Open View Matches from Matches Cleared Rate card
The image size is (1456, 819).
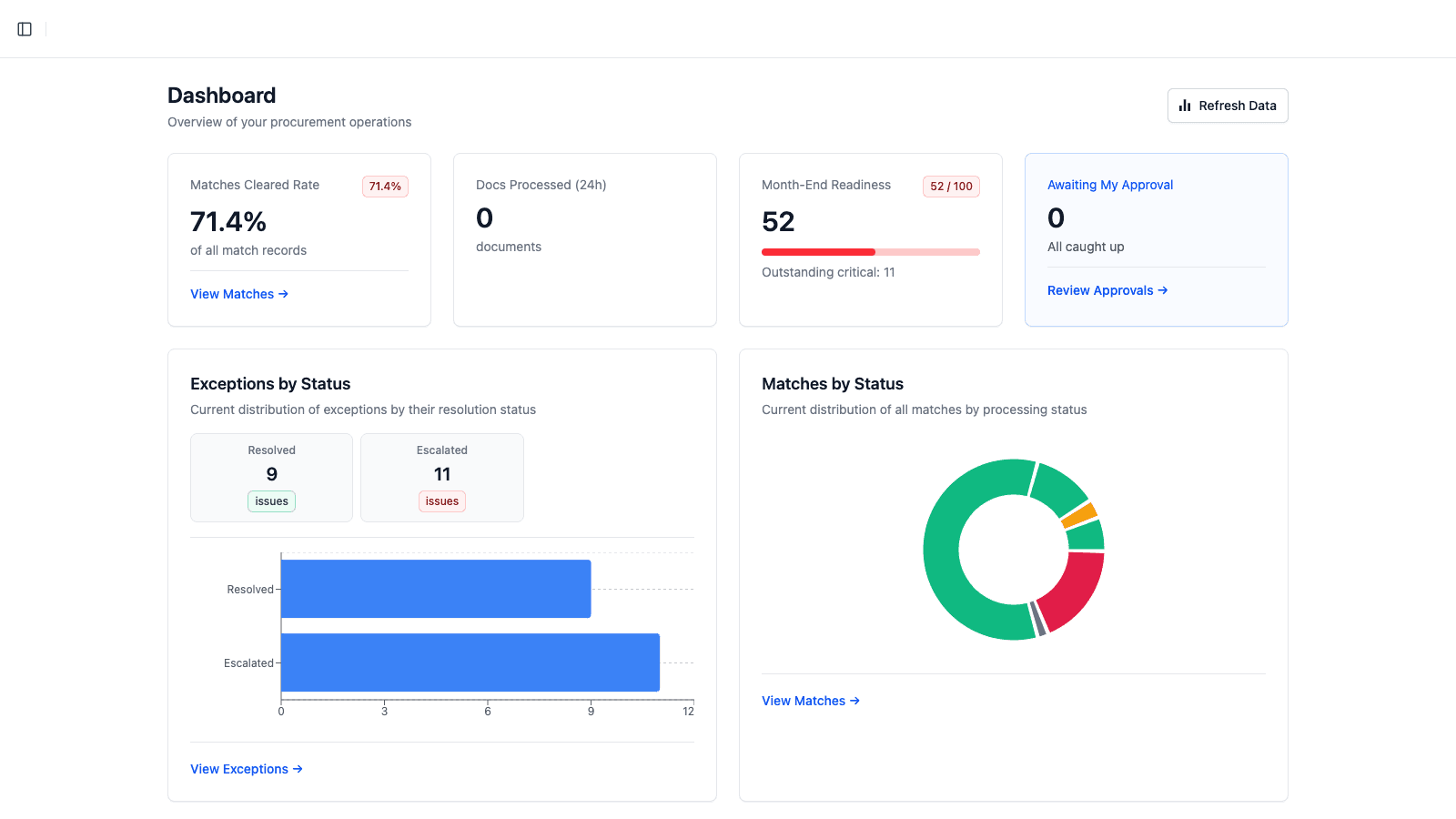coord(232,294)
